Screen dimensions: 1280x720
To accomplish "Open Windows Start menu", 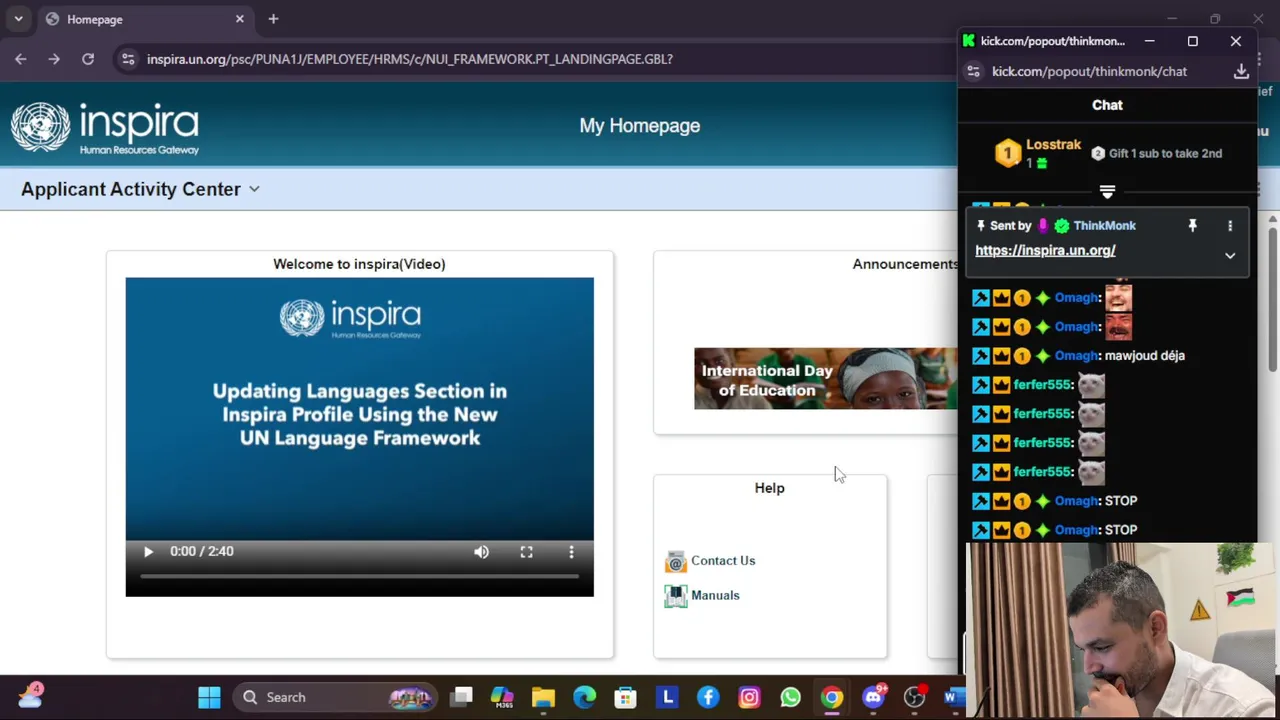I will (209, 697).
